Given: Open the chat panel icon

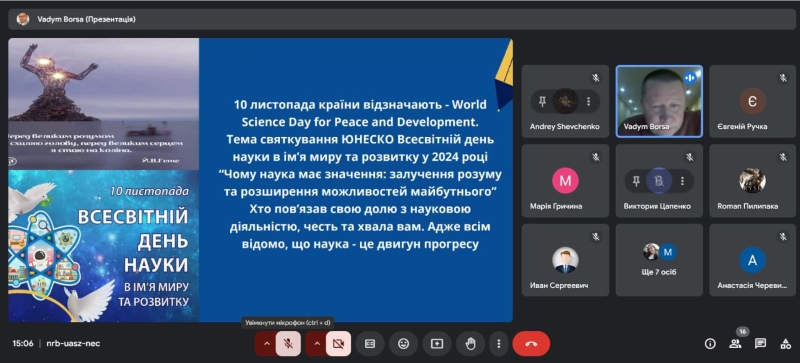Looking at the screenshot, I should 760,344.
